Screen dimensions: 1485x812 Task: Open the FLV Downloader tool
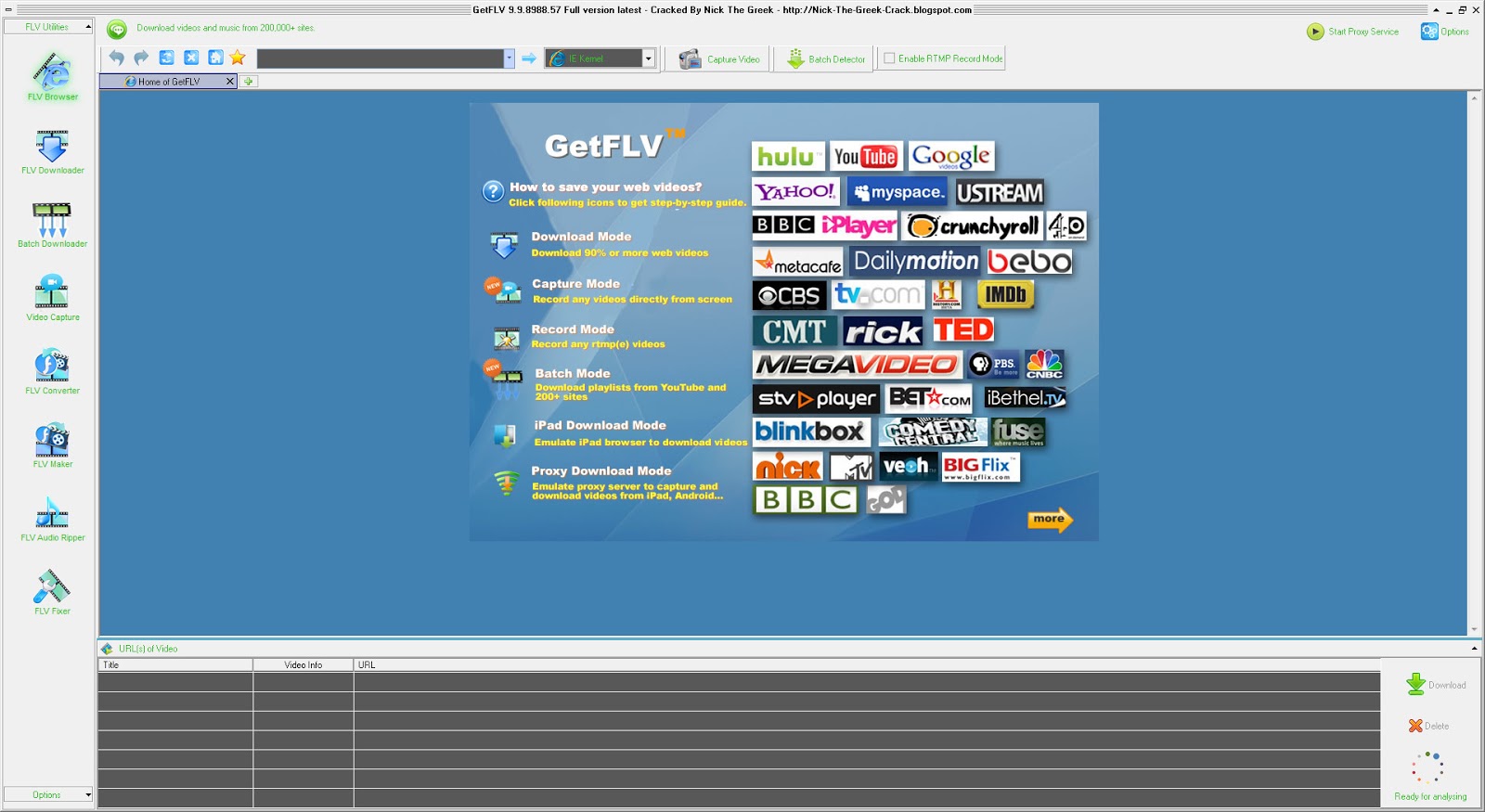tap(52, 151)
